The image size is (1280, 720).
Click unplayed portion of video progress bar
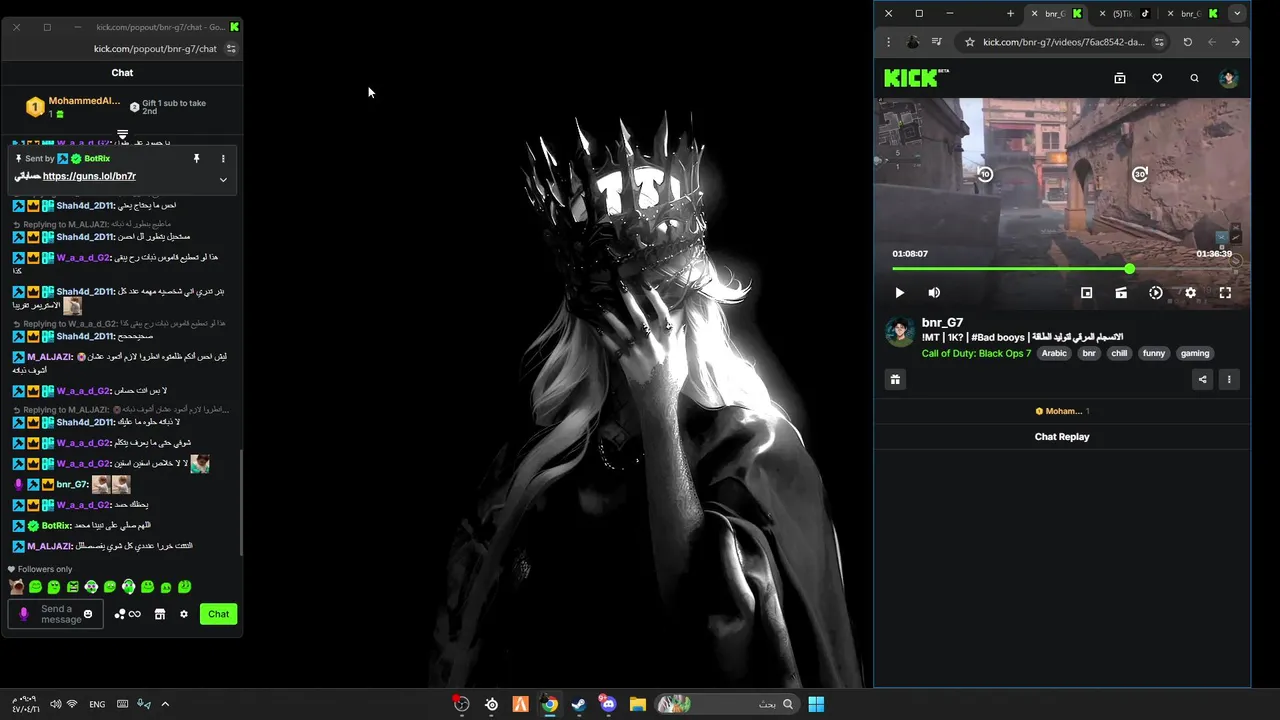pos(1182,269)
